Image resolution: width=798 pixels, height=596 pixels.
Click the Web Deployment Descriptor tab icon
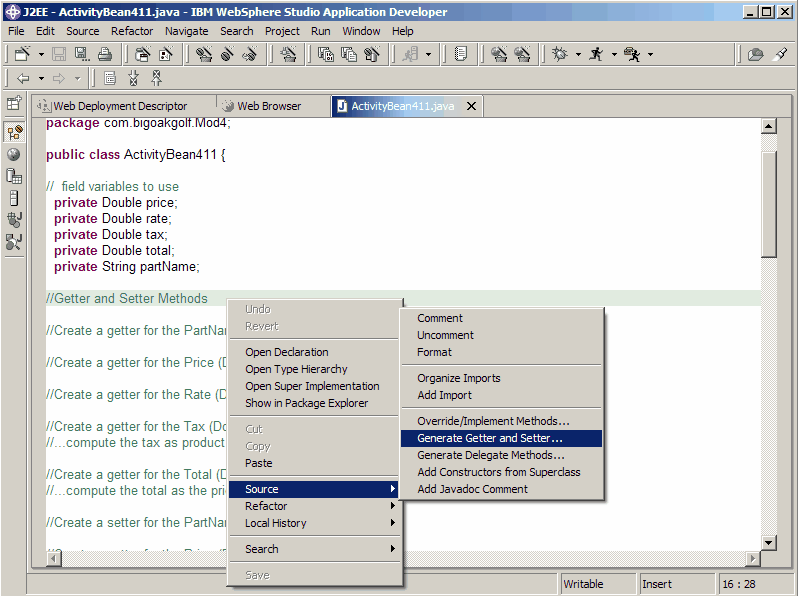(44, 106)
